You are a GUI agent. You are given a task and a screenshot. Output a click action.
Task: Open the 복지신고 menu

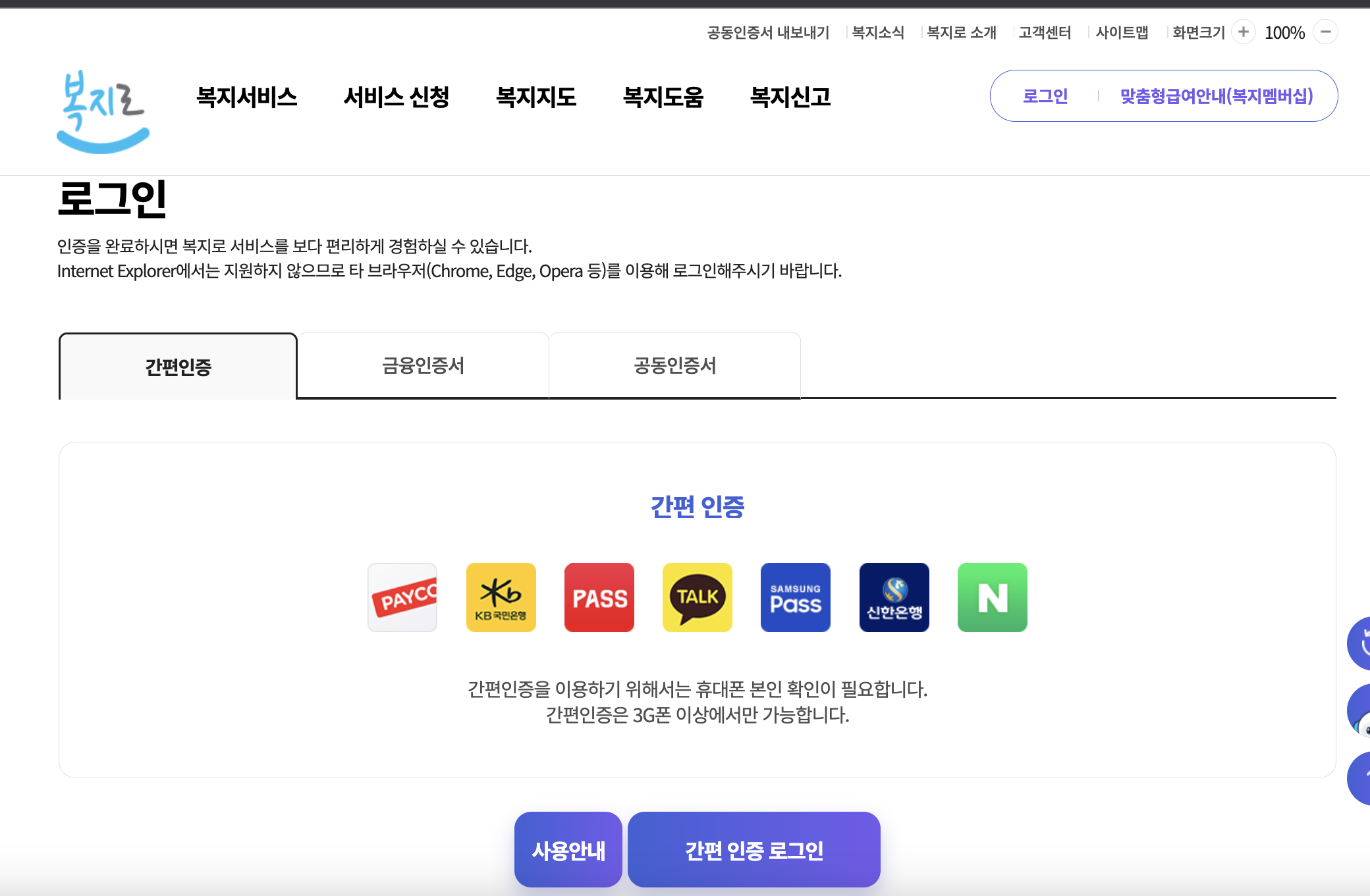(790, 97)
